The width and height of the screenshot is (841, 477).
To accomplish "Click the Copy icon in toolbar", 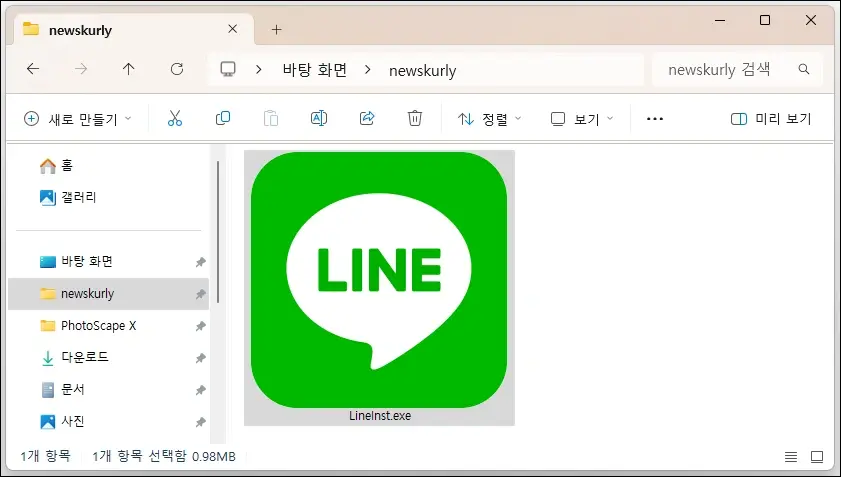I will pos(223,118).
